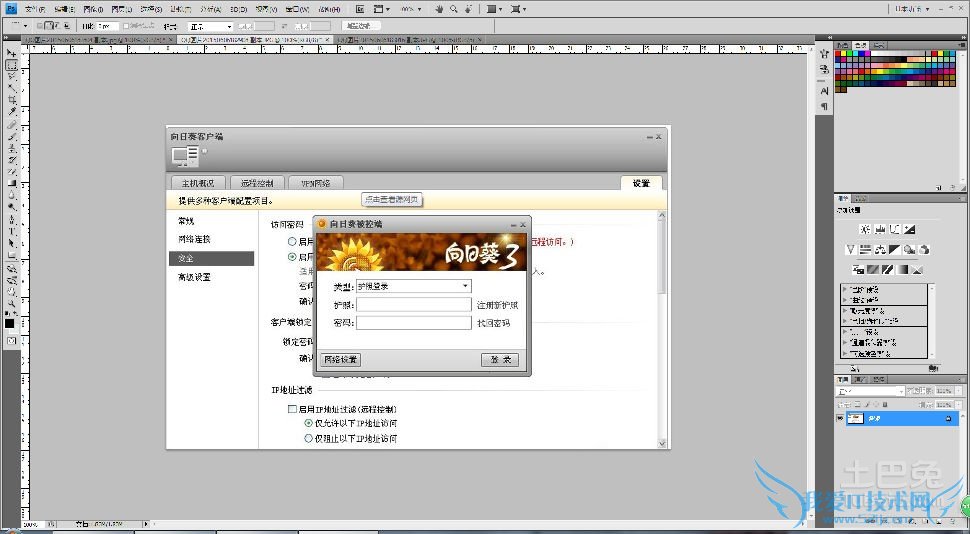Open layer blend mode dropdown
This screenshot has height=534, width=970.
point(870,391)
